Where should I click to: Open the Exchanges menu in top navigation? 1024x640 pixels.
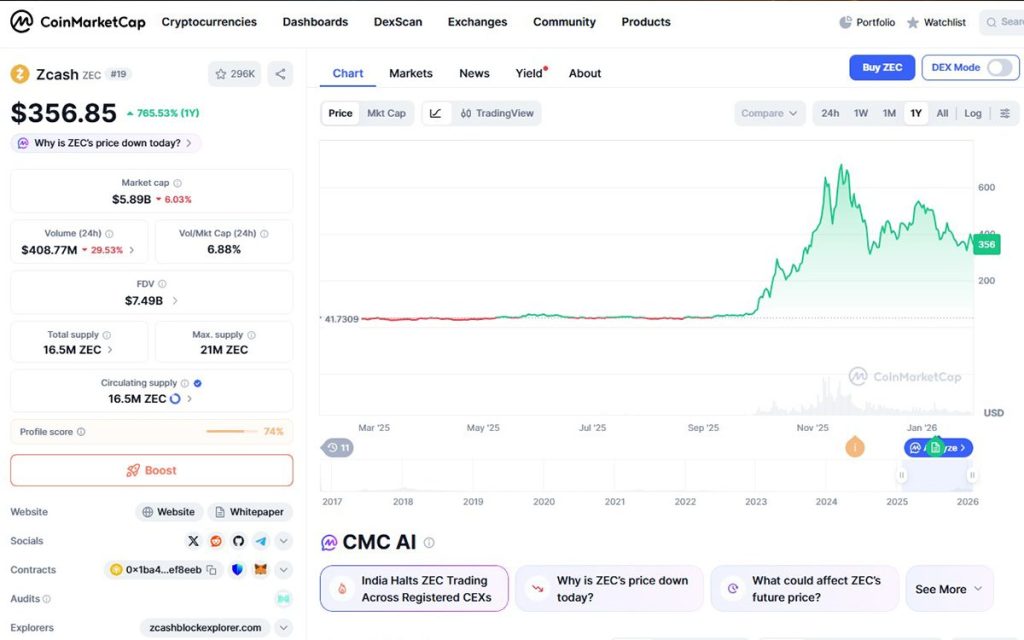pyautogui.click(x=477, y=22)
